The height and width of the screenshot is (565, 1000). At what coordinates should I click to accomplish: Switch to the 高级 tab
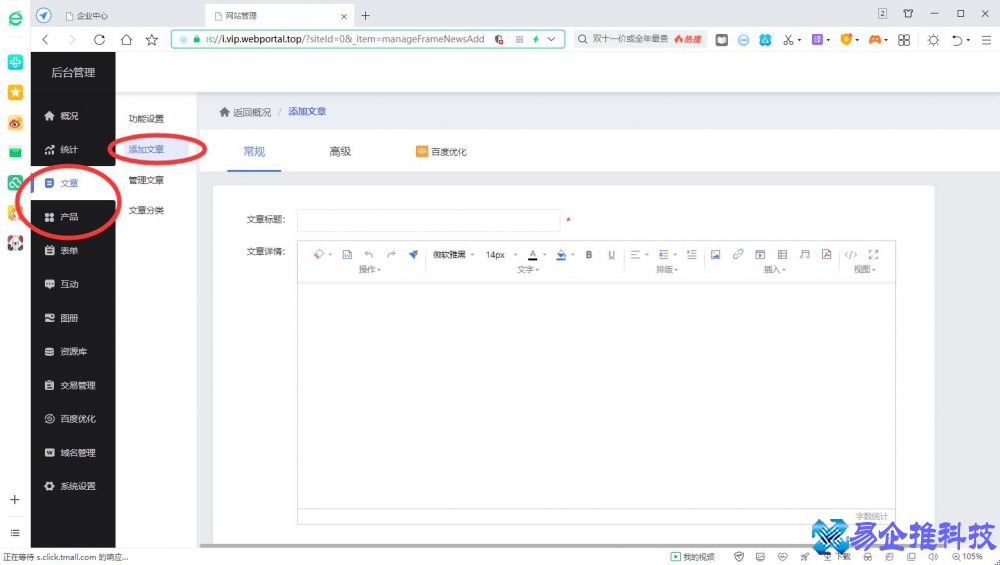point(340,152)
